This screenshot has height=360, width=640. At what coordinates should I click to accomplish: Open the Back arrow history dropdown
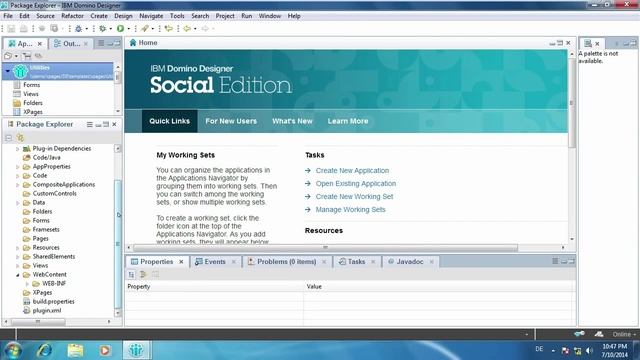point(195,29)
